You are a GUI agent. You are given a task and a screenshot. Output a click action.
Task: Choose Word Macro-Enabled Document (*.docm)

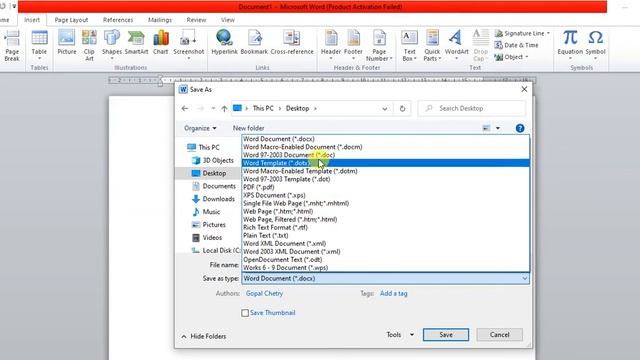point(386,147)
